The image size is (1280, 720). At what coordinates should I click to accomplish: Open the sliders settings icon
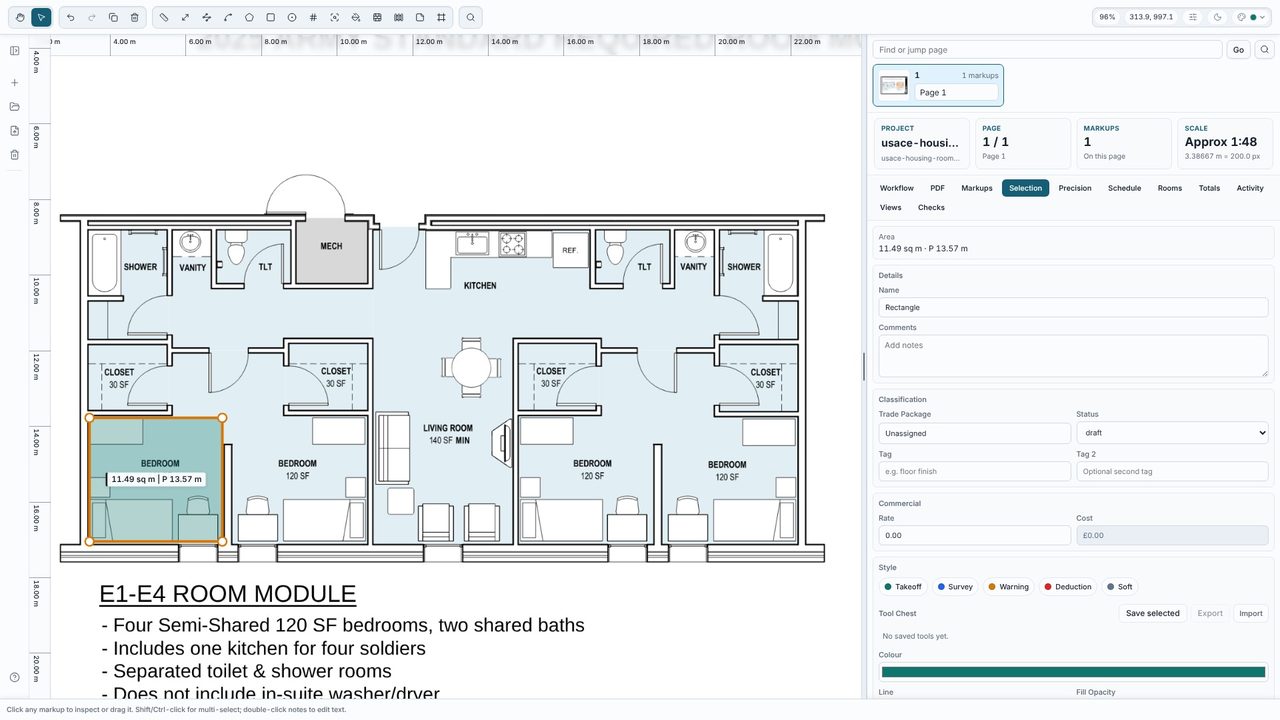(x=1192, y=17)
